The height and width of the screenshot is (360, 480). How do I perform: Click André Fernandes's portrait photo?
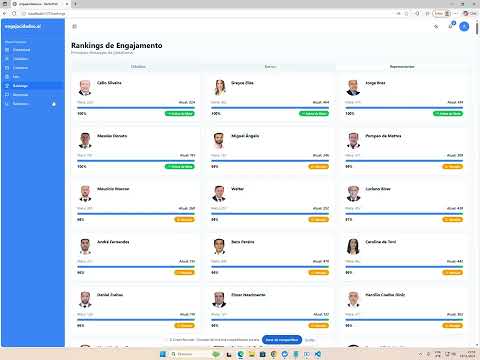tap(85, 246)
